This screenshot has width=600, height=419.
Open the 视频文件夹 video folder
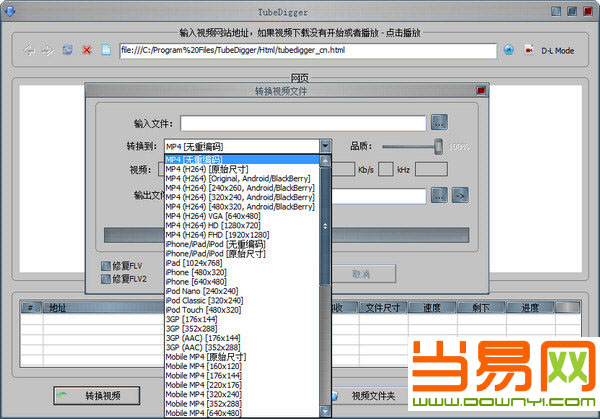pyautogui.click(x=373, y=396)
